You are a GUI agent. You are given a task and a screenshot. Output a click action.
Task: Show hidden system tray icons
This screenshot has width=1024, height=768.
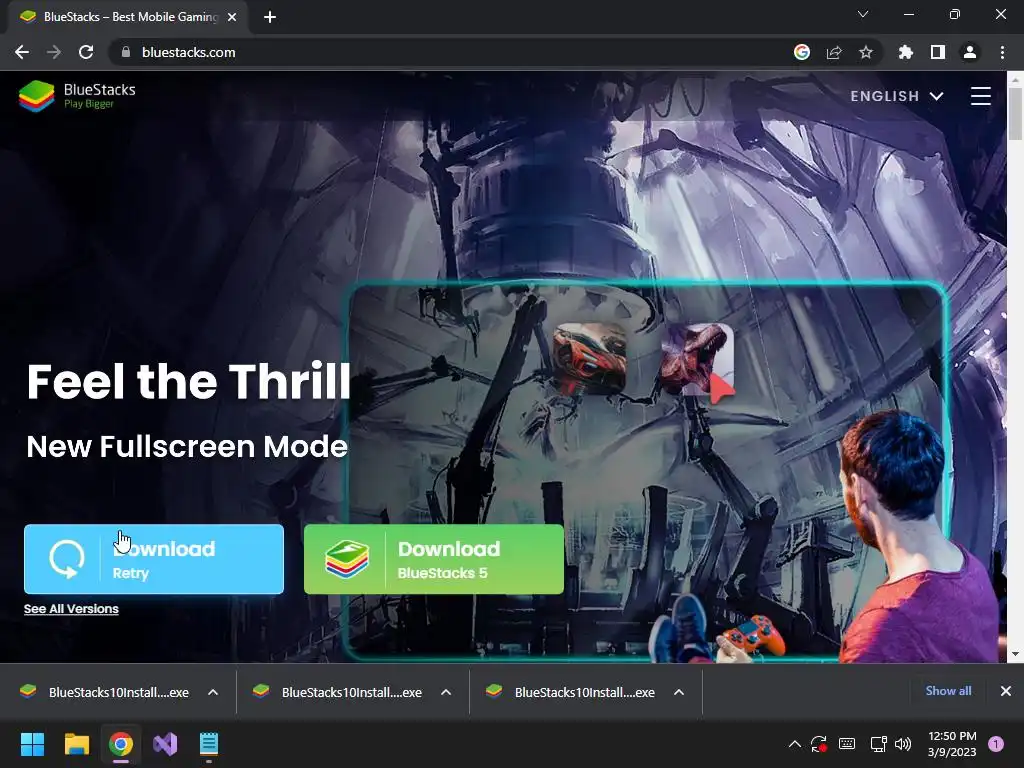tap(795, 744)
